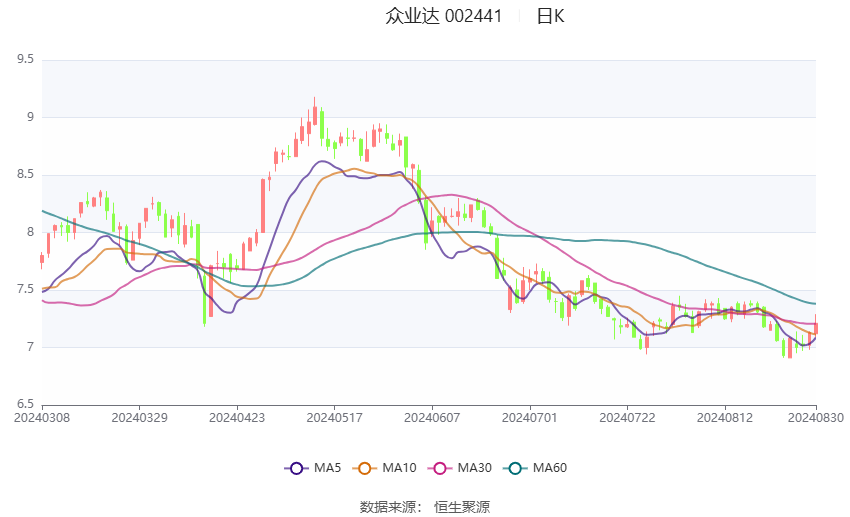Click the MA60 teal legend marker
850x517 pixels.
pyautogui.click(x=515, y=468)
